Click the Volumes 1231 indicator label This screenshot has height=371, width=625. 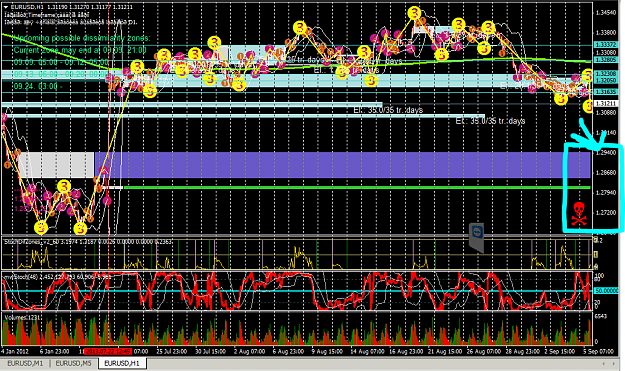click(22, 317)
